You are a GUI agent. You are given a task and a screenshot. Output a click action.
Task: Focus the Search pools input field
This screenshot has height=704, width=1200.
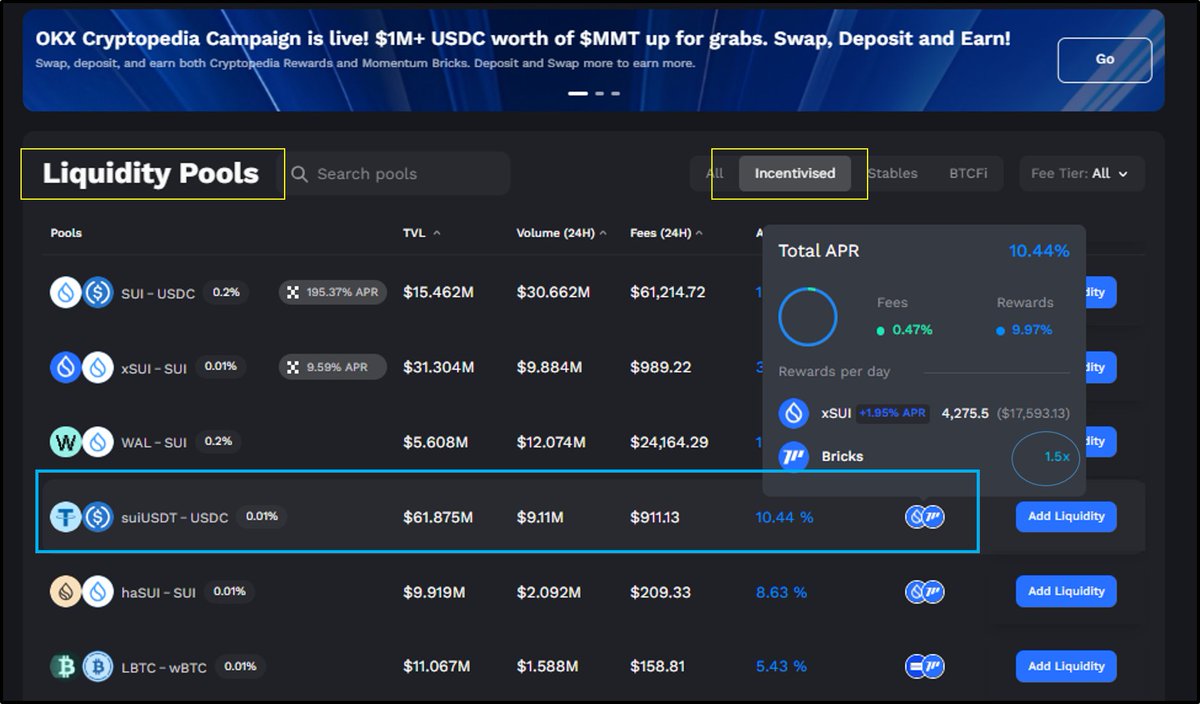[x=397, y=174]
